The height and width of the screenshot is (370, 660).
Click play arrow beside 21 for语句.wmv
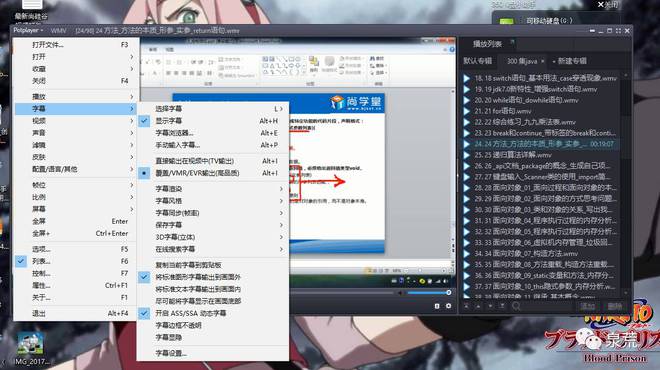click(x=467, y=111)
